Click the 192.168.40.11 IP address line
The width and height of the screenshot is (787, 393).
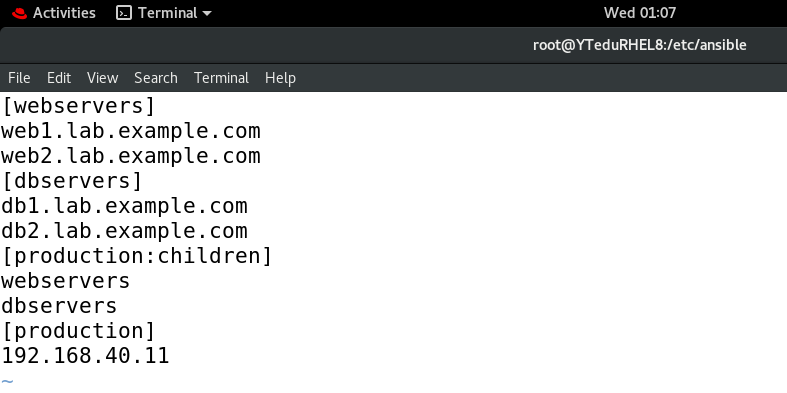click(x=85, y=356)
